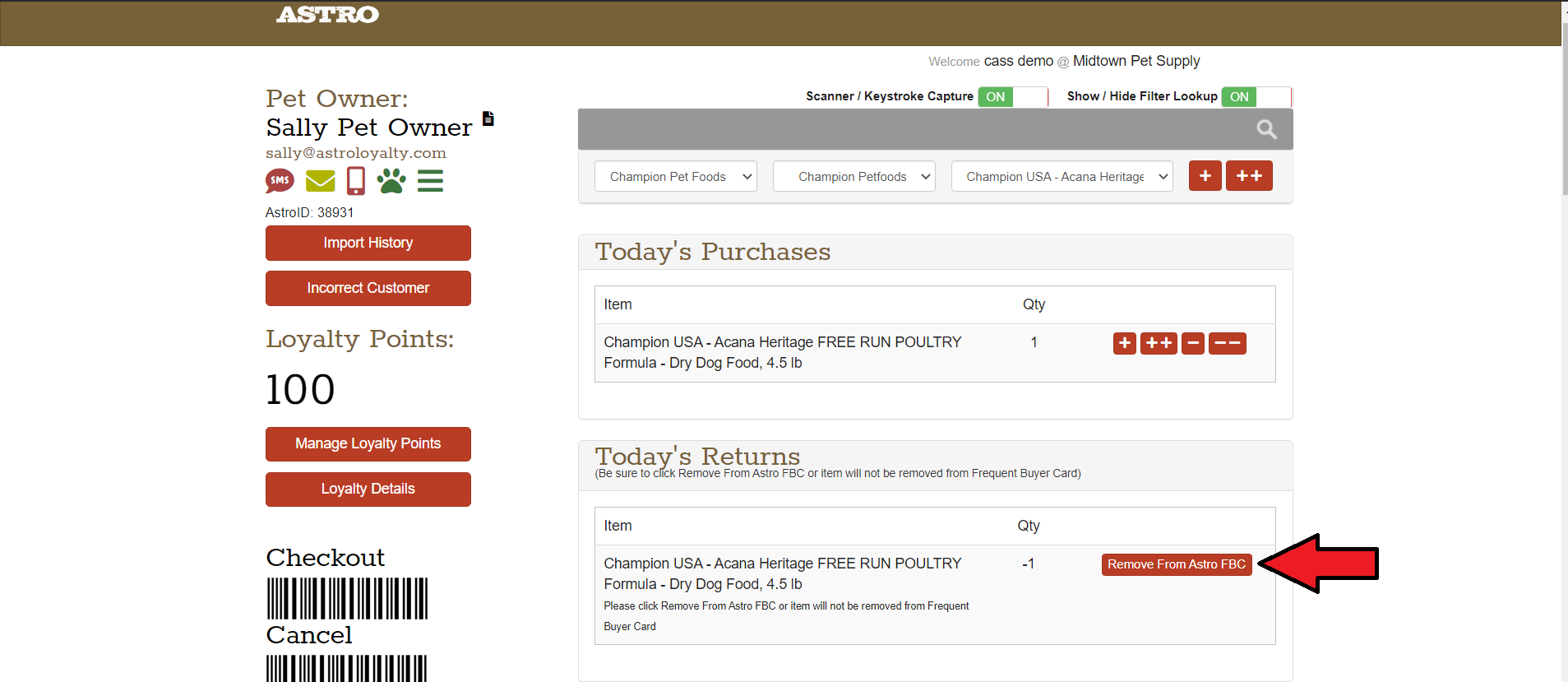Click the sally@astroloyalty.com email text
1568x682 pixels.
click(x=356, y=153)
